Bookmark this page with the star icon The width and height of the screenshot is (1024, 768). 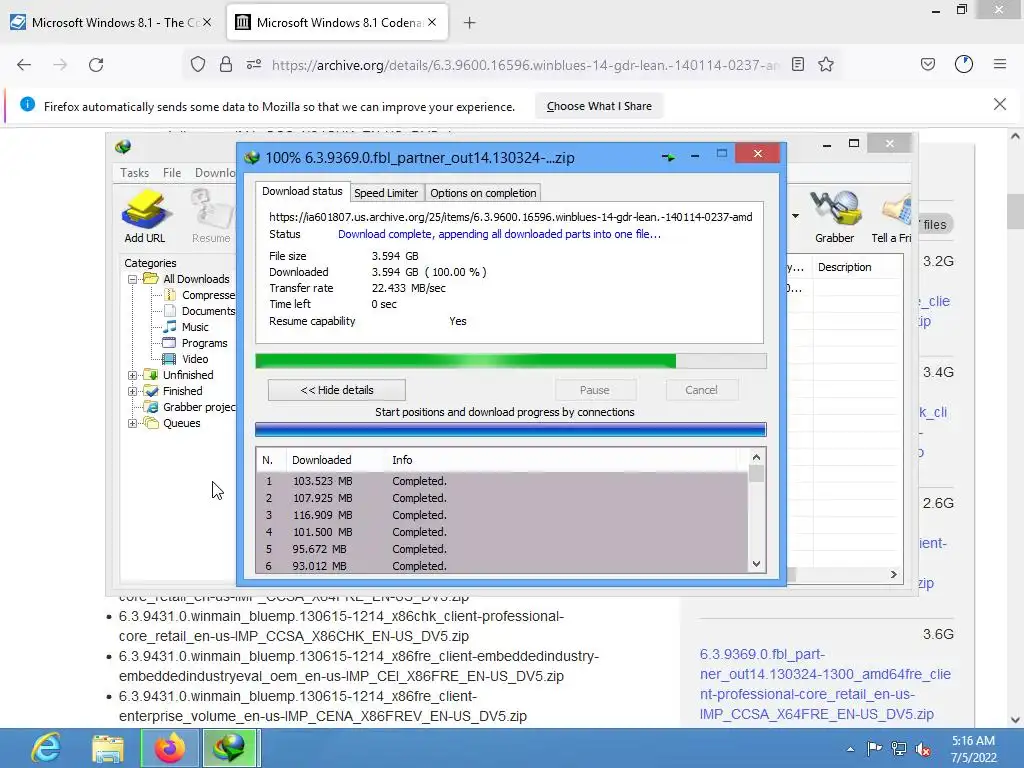click(x=826, y=65)
